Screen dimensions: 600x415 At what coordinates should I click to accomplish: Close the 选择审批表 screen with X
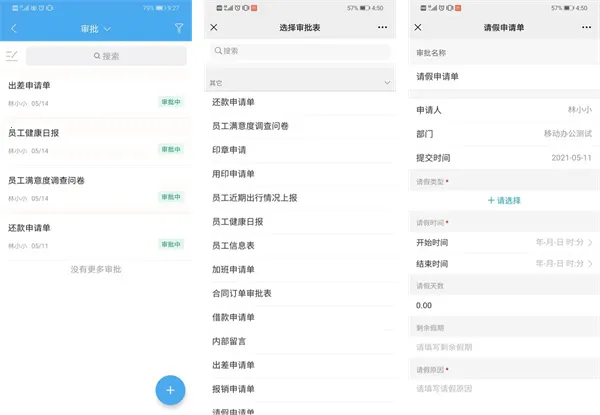(x=214, y=28)
